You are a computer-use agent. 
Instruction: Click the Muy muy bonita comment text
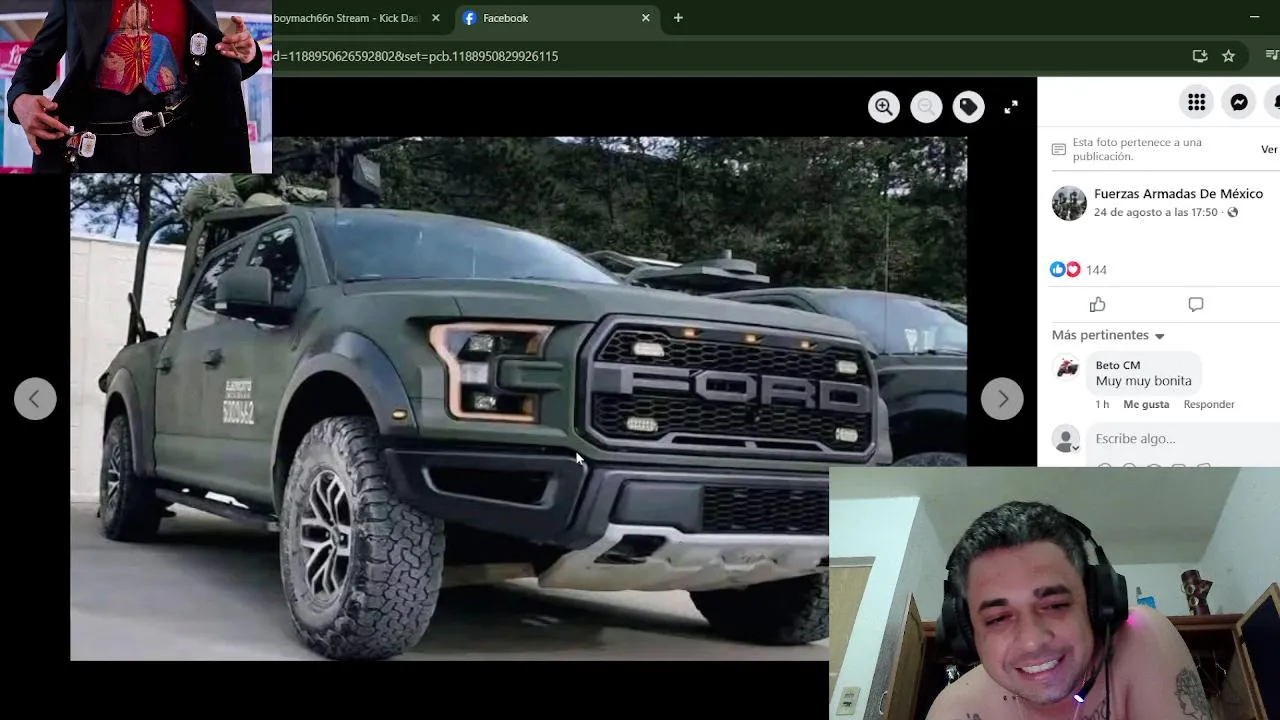tap(1143, 381)
